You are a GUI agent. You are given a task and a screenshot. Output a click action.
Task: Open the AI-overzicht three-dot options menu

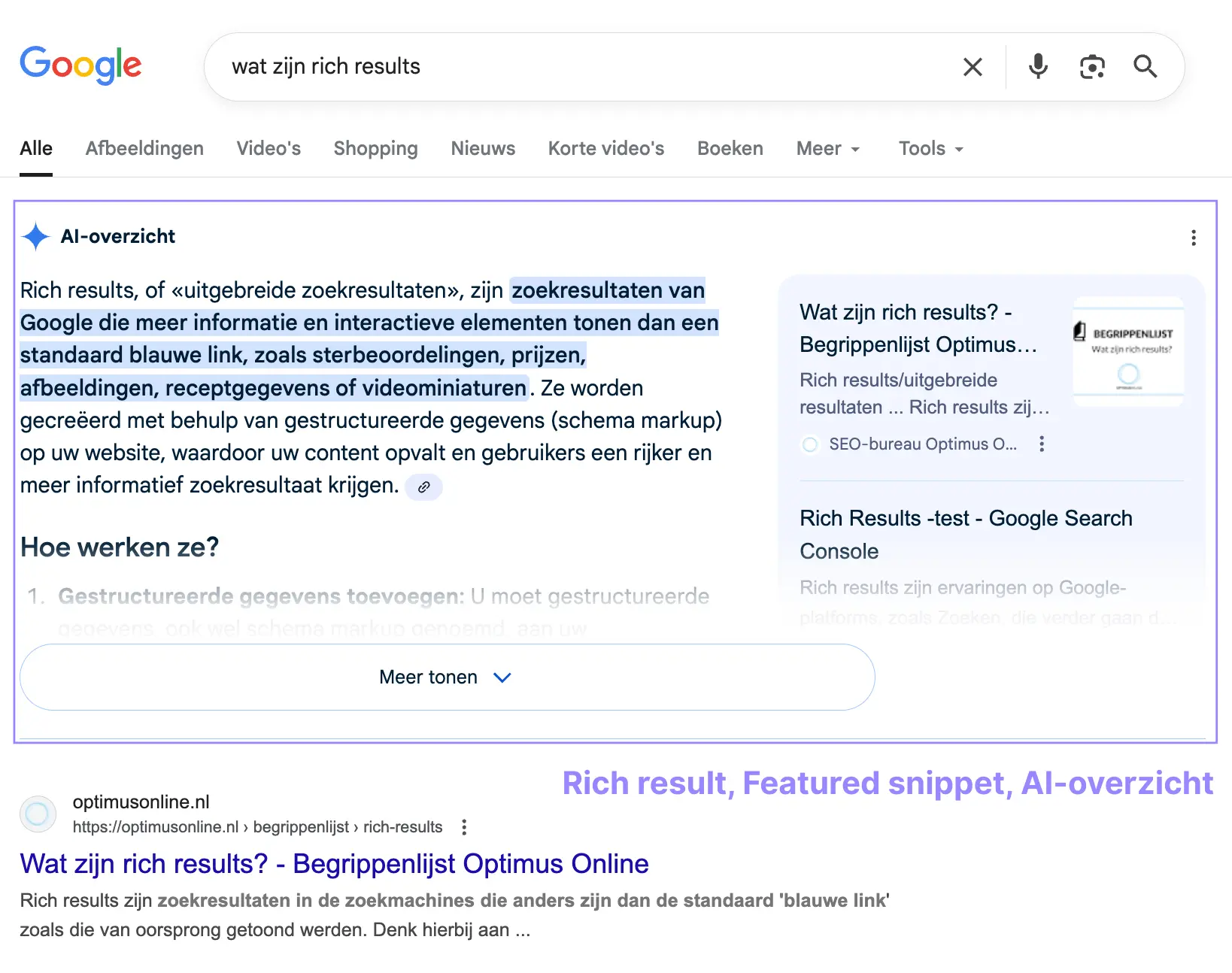[x=1194, y=238]
